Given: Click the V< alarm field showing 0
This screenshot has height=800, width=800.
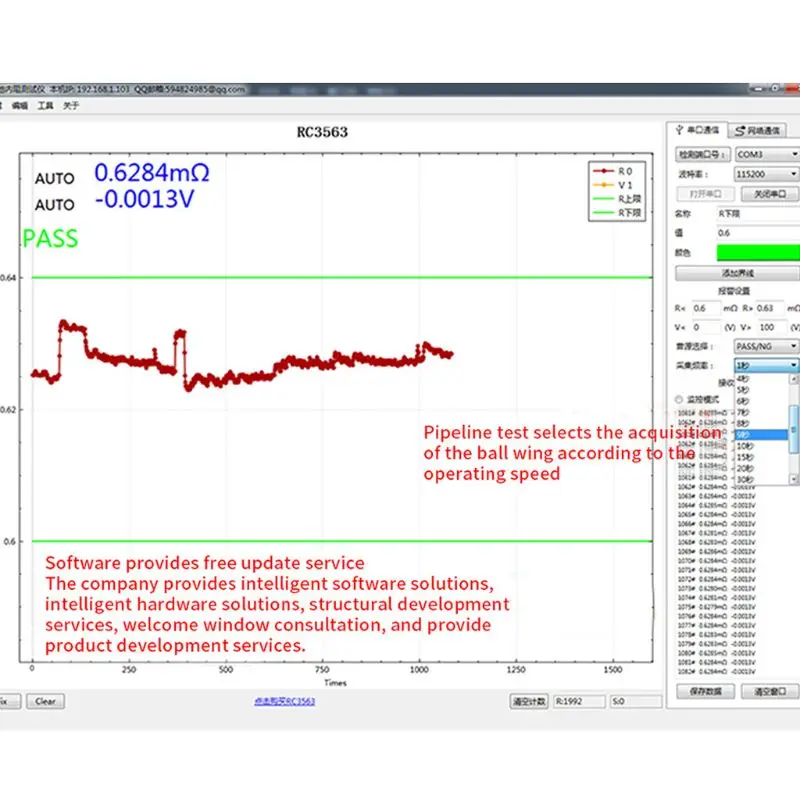Looking at the screenshot, I should coord(706,327).
